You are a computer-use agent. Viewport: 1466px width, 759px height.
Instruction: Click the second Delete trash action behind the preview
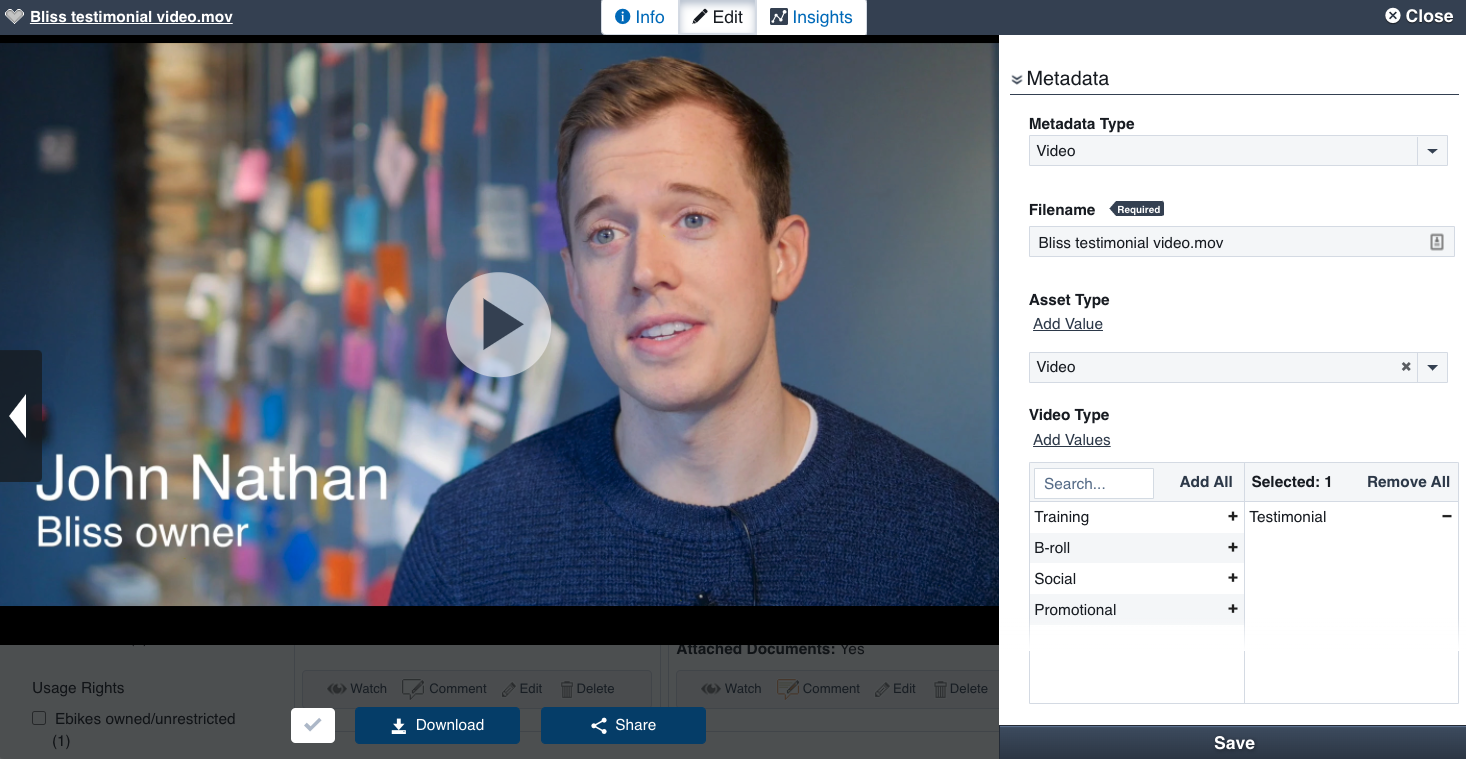[960, 688]
